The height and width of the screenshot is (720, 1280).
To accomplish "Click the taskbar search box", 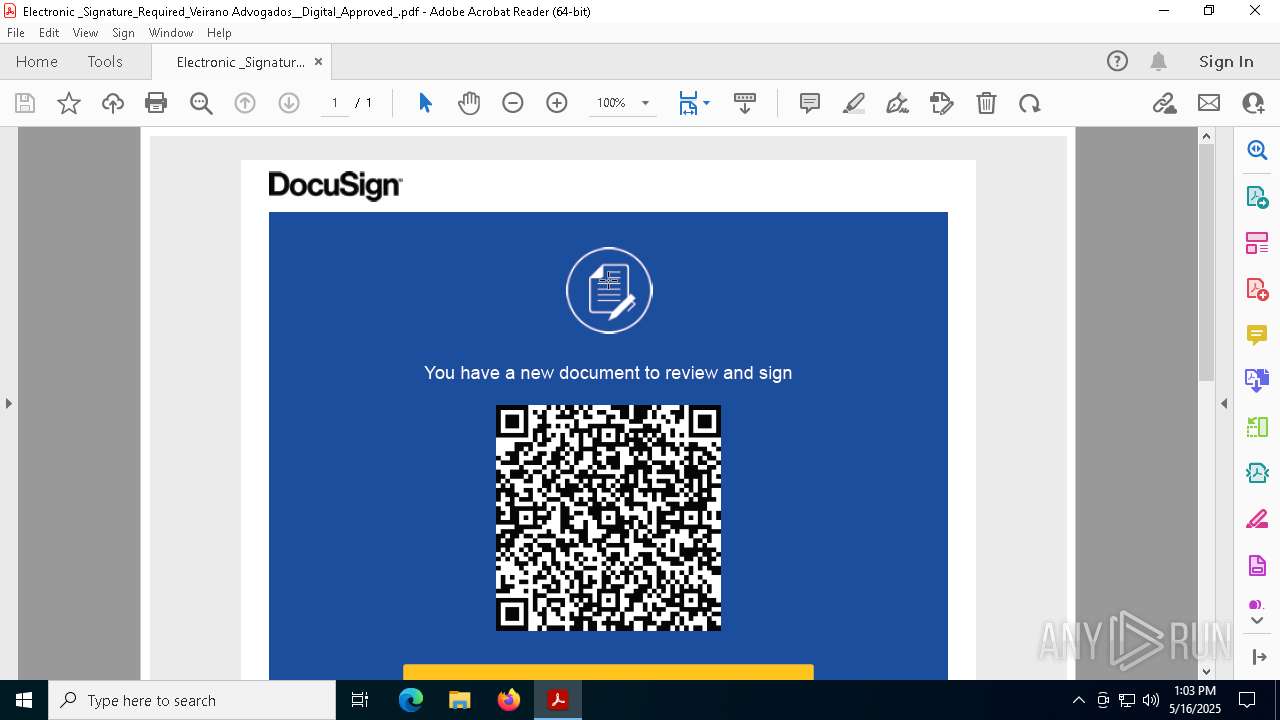I will (192, 700).
